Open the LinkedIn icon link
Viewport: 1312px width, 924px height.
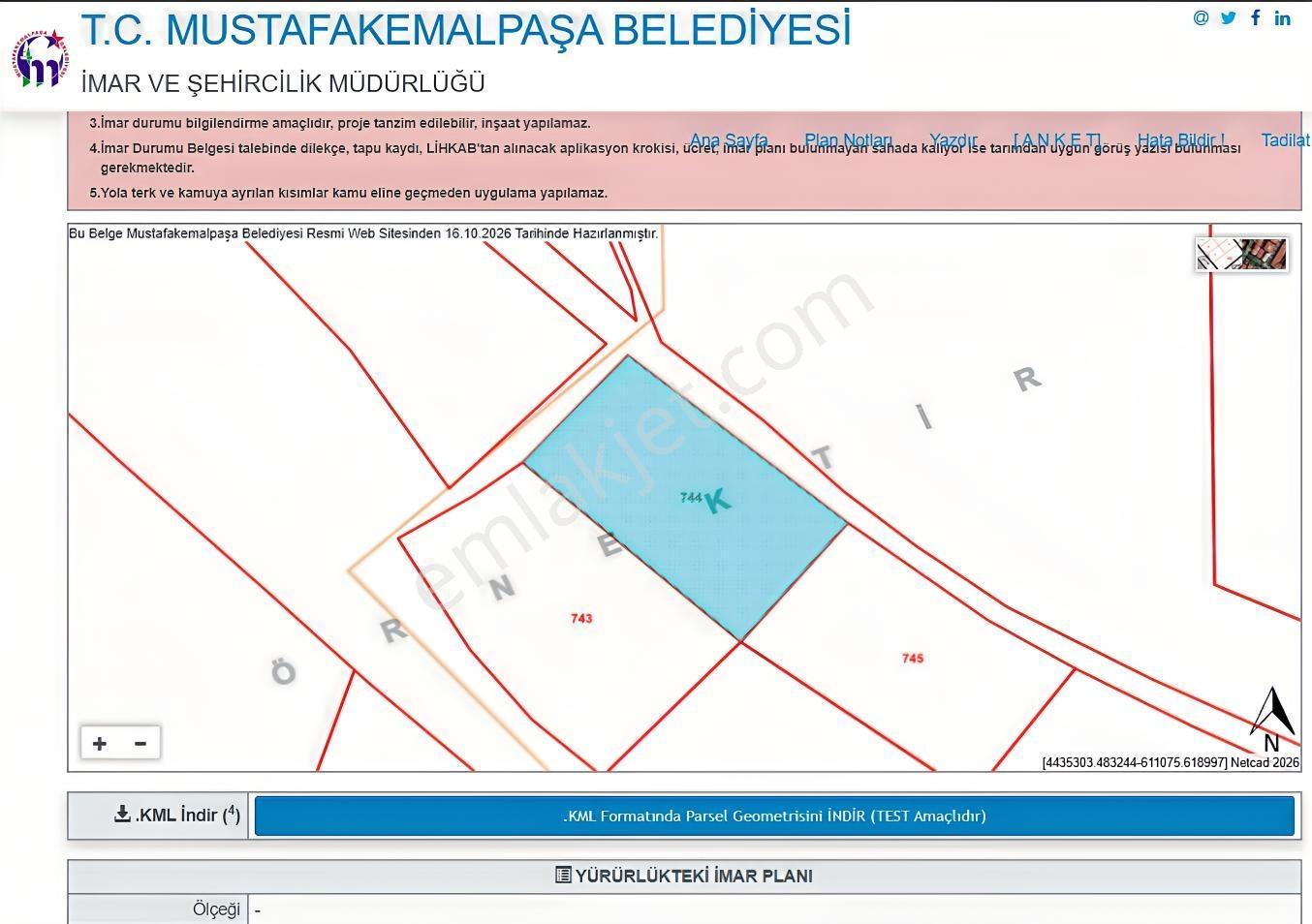tap(1283, 17)
